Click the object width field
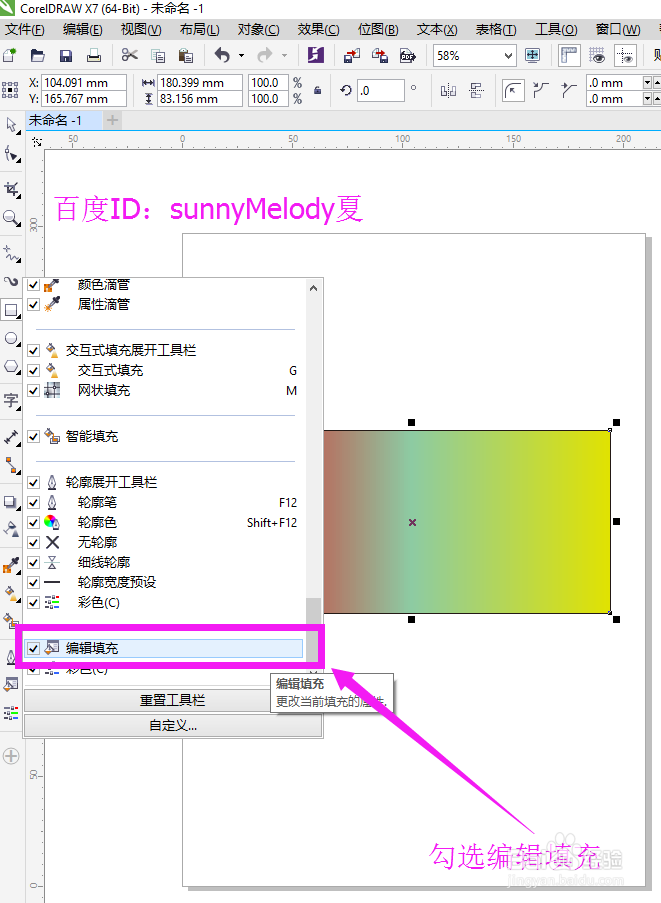661x903 pixels. coord(200,82)
